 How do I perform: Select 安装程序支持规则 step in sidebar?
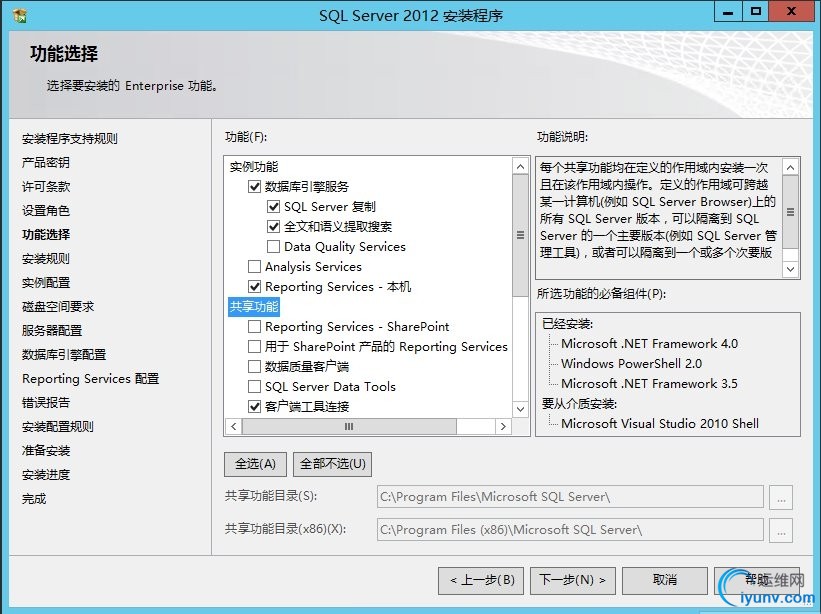[70, 139]
